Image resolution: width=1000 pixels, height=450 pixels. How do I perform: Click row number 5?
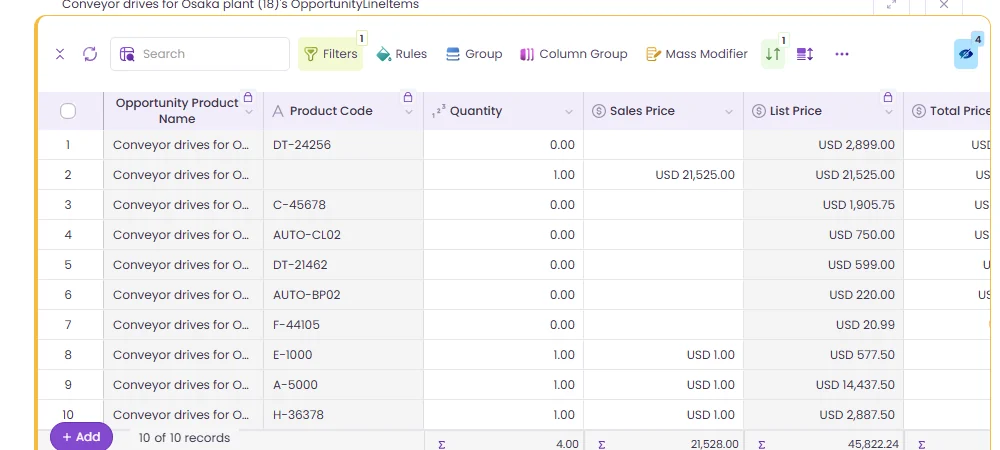[x=68, y=265]
